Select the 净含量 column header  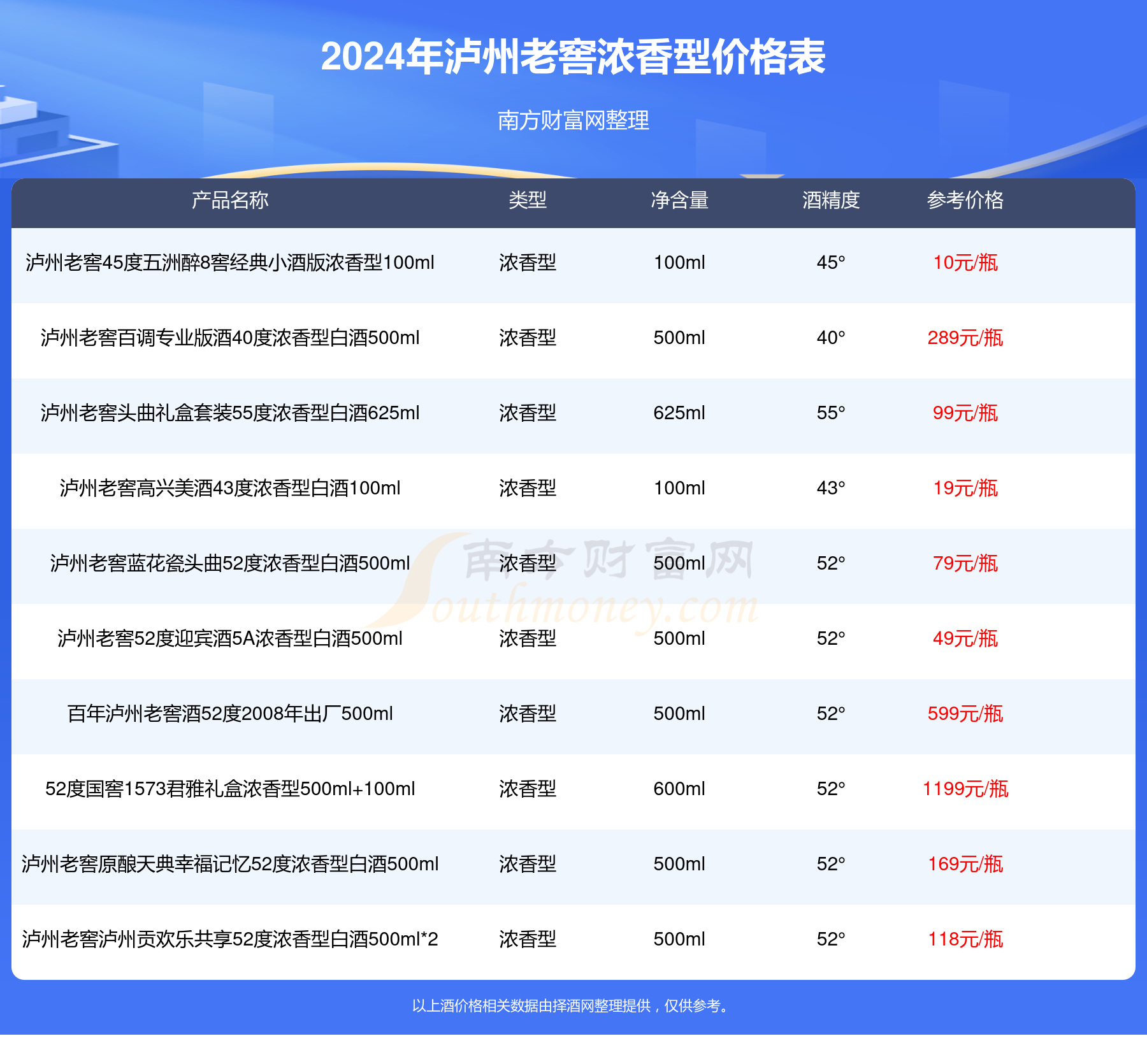coord(679,200)
